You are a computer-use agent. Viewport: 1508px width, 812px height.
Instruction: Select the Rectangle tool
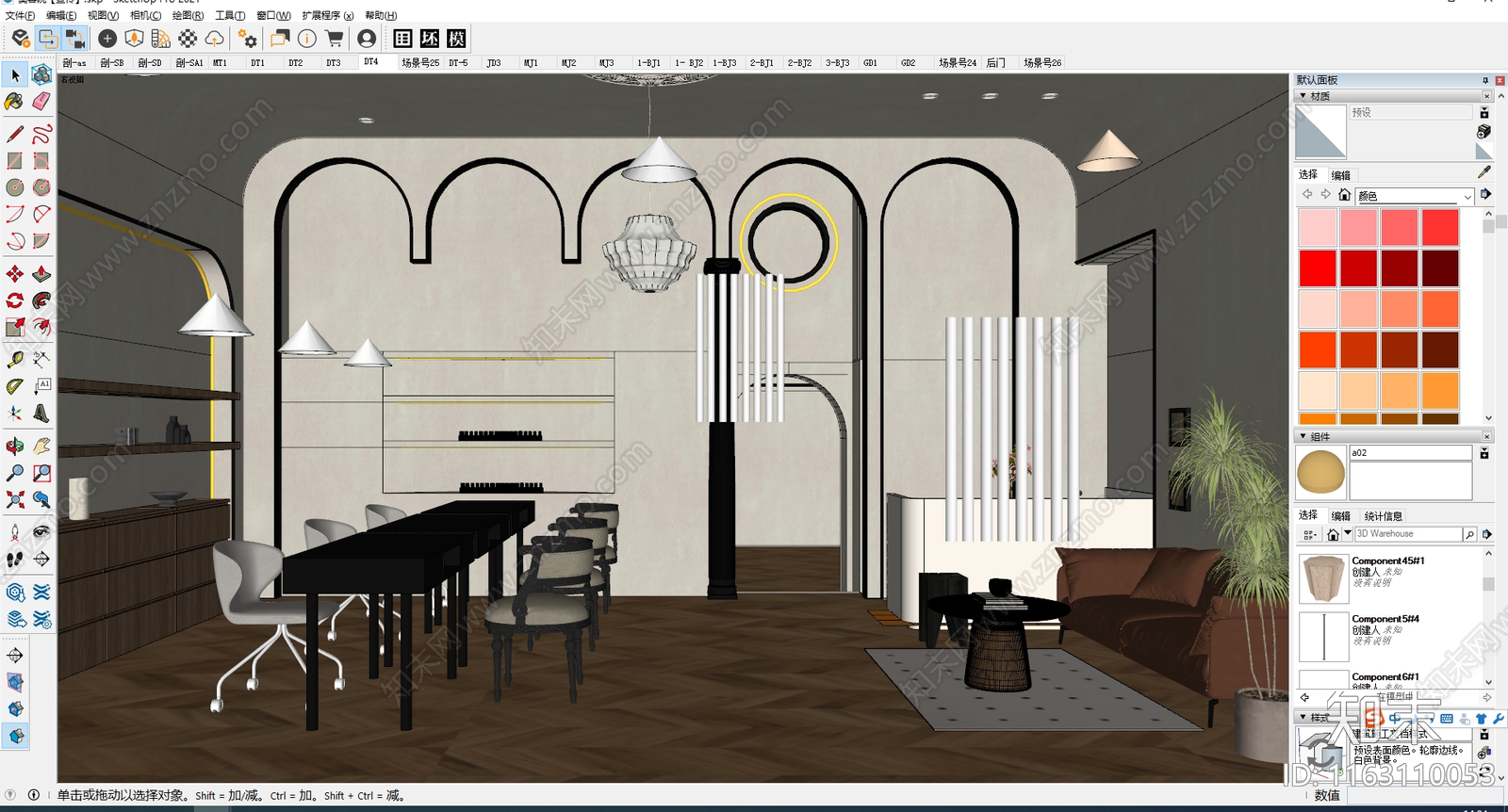click(x=15, y=161)
